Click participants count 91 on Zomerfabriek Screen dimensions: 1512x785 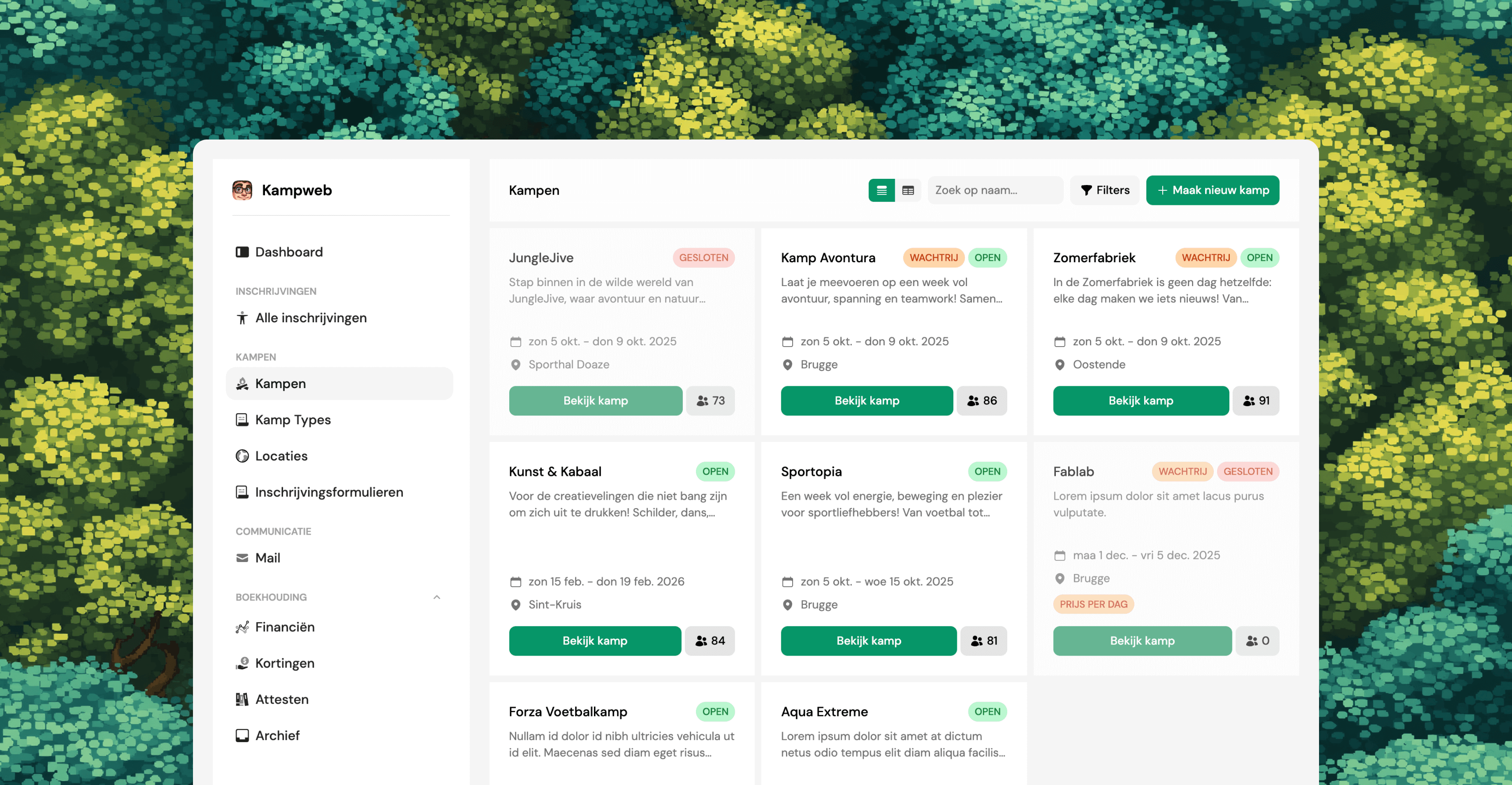(1255, 401)
